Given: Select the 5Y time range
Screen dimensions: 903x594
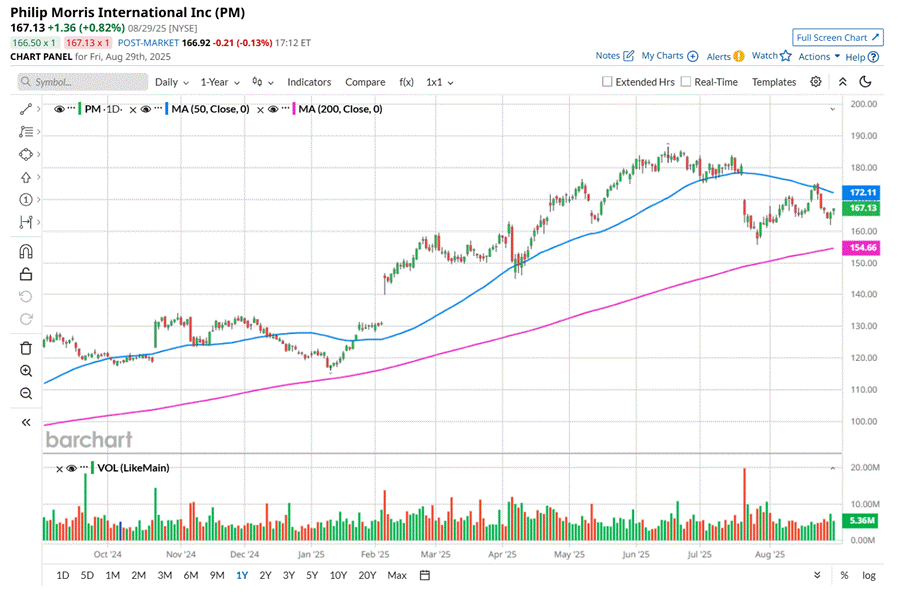Looking at the screenshot, I should (x=312, y=575).
